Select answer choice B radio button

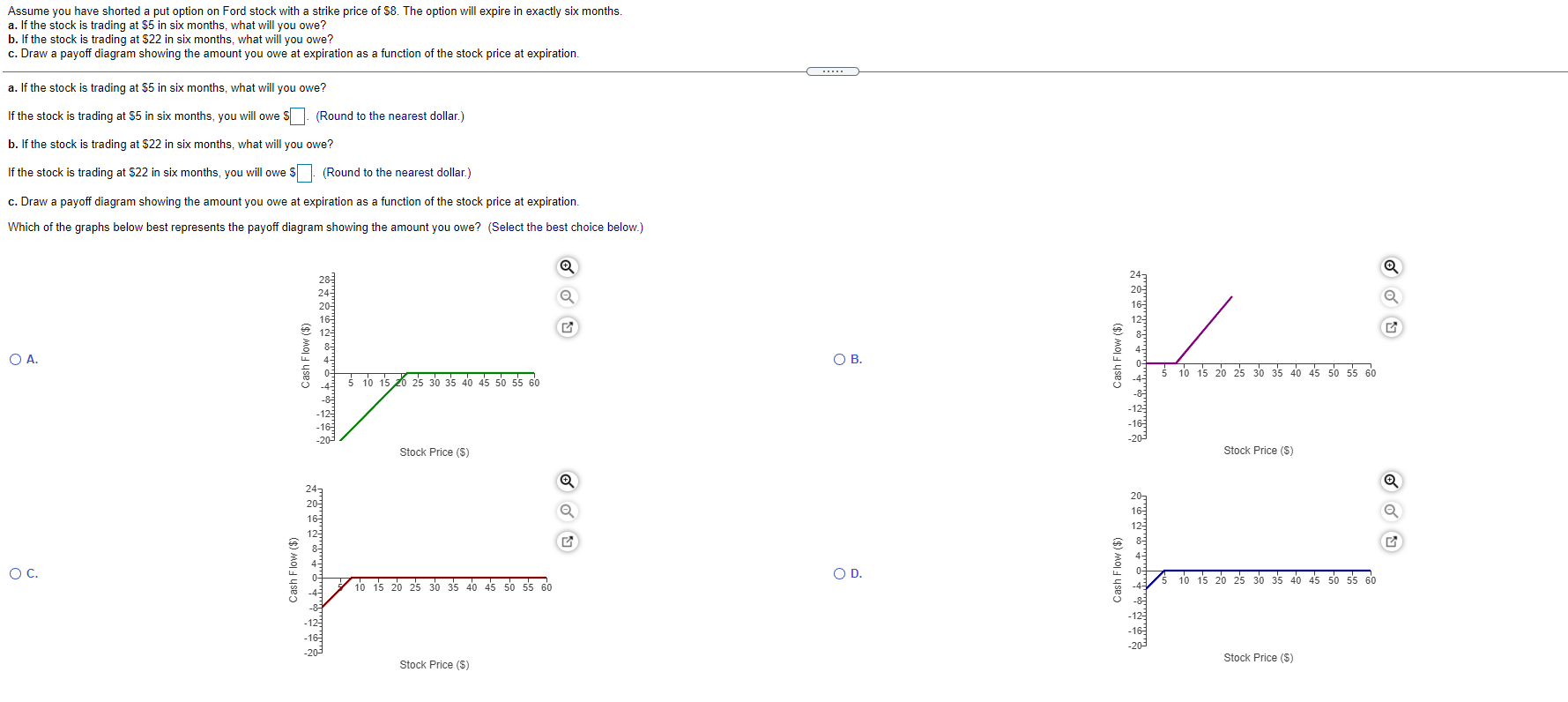[x=840, y=359]
